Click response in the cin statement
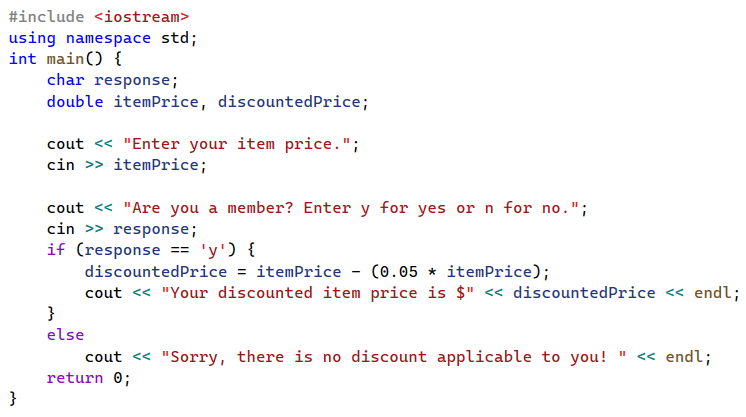 point(151,229)
